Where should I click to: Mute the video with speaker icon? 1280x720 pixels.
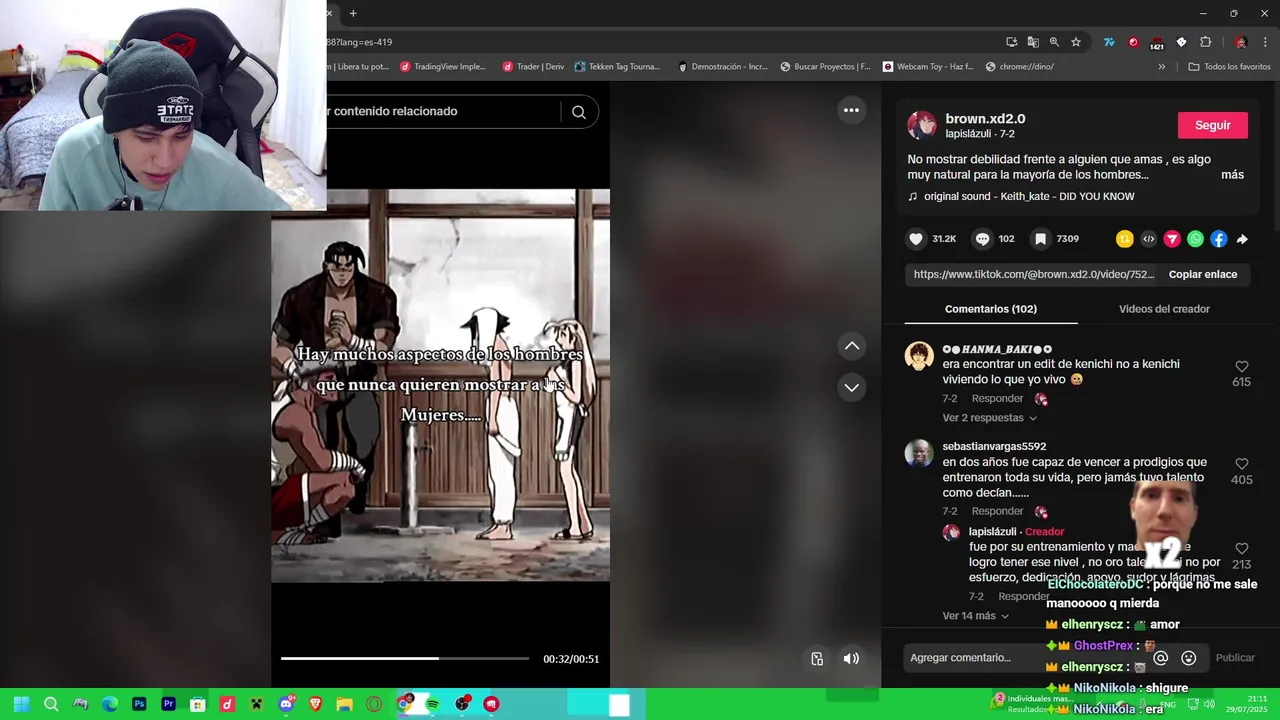tap(851, 658)
